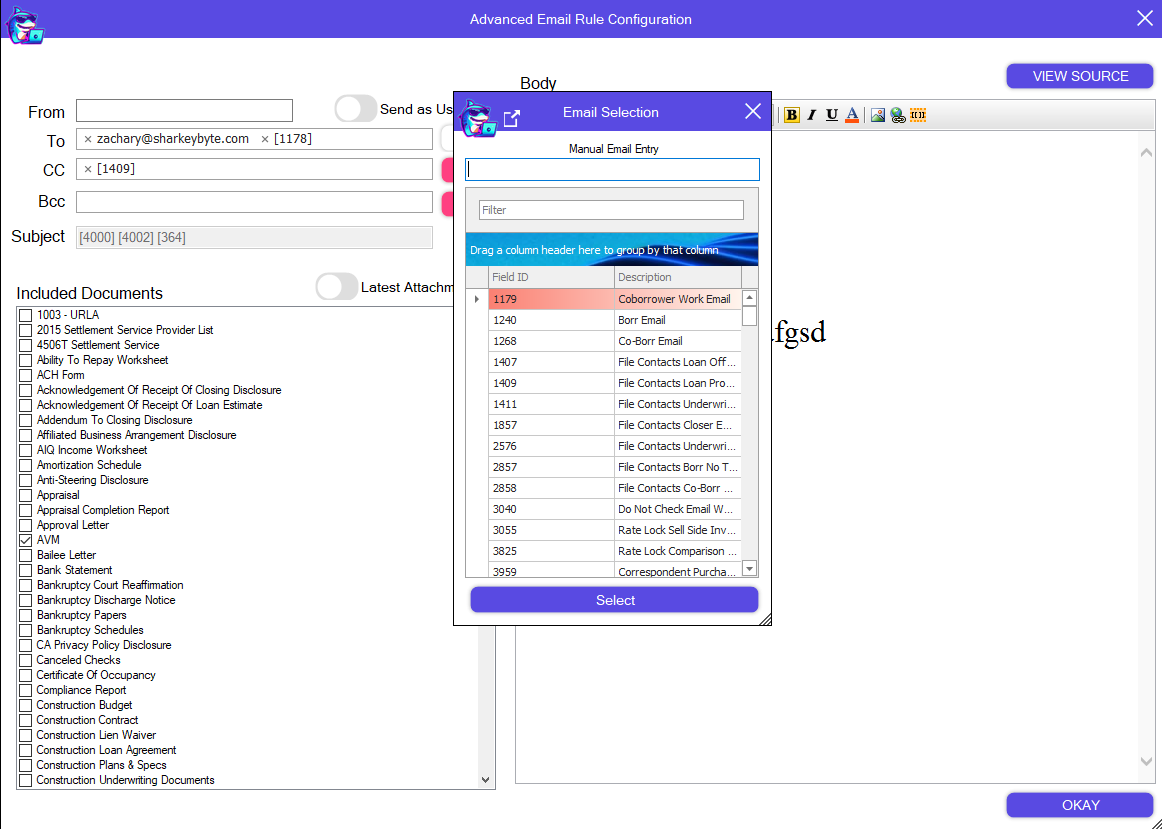
Task: Uncheck the AVM document checkbox
Action: pyautogui.click(x=26, y=540)
